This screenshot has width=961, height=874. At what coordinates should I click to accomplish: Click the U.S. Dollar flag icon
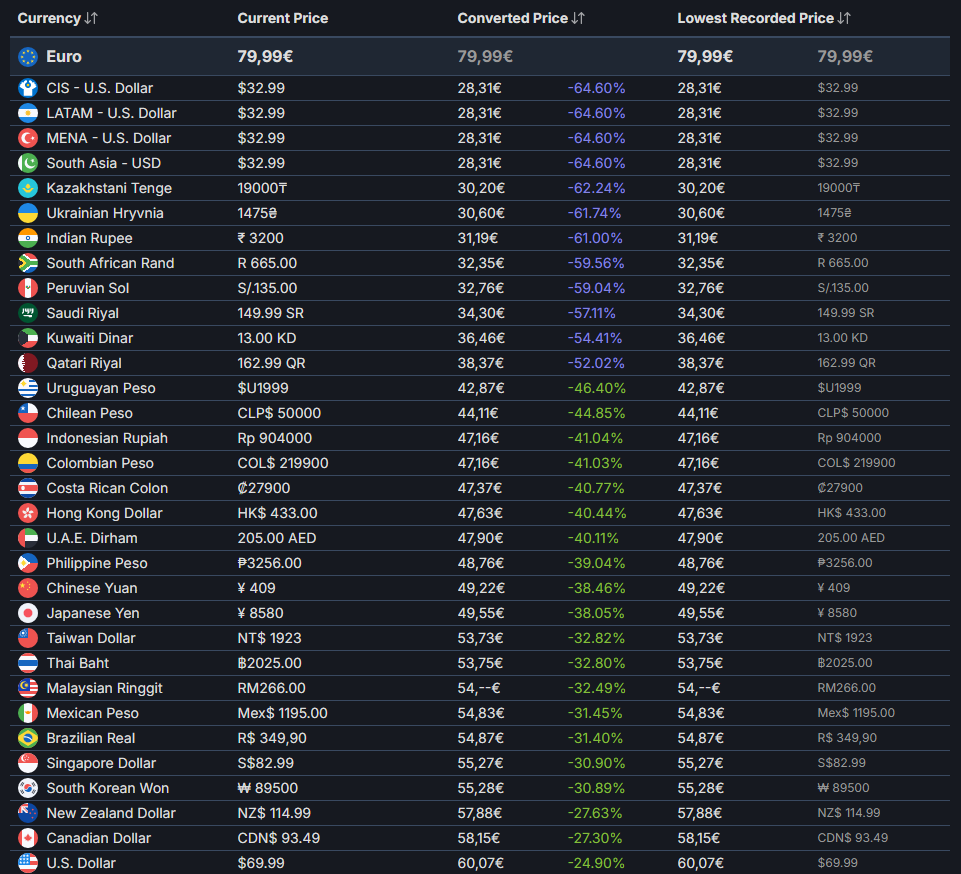click(28, 863)
